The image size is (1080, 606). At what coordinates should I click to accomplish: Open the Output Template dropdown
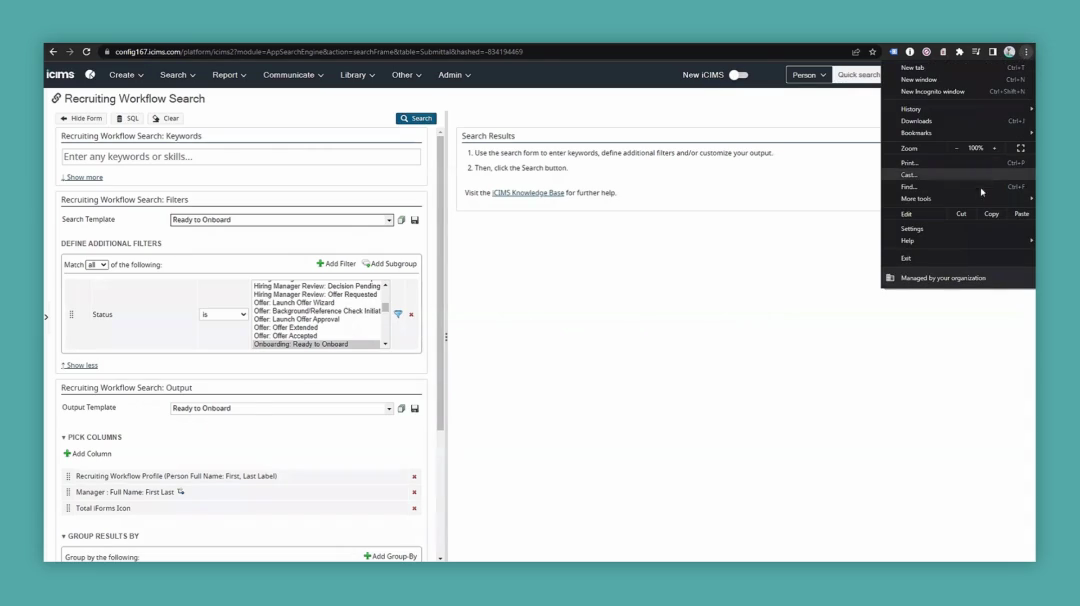pyautogui.click(x=282, y=408)
